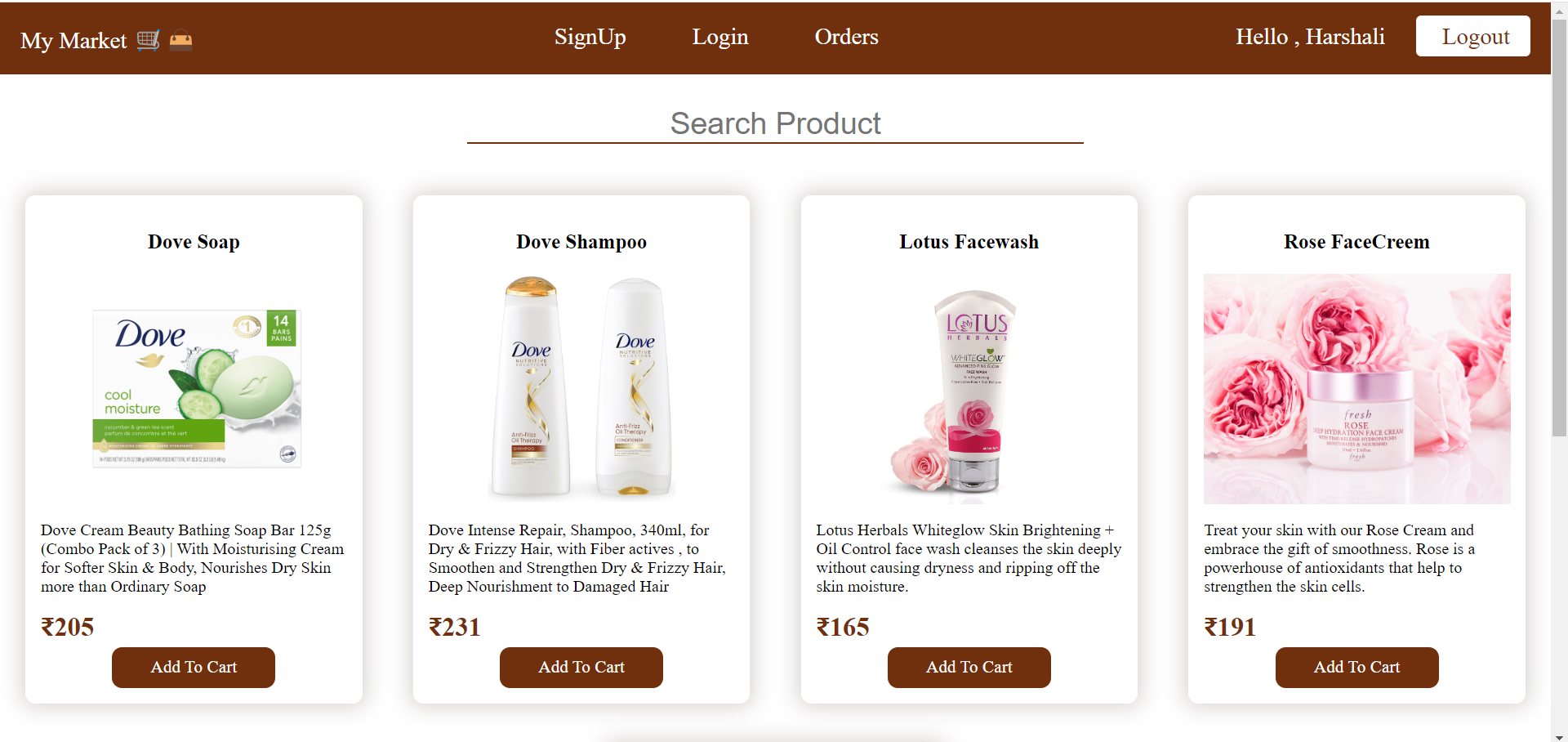
Task: View the Orders page
Action: [x=846, y=37]
